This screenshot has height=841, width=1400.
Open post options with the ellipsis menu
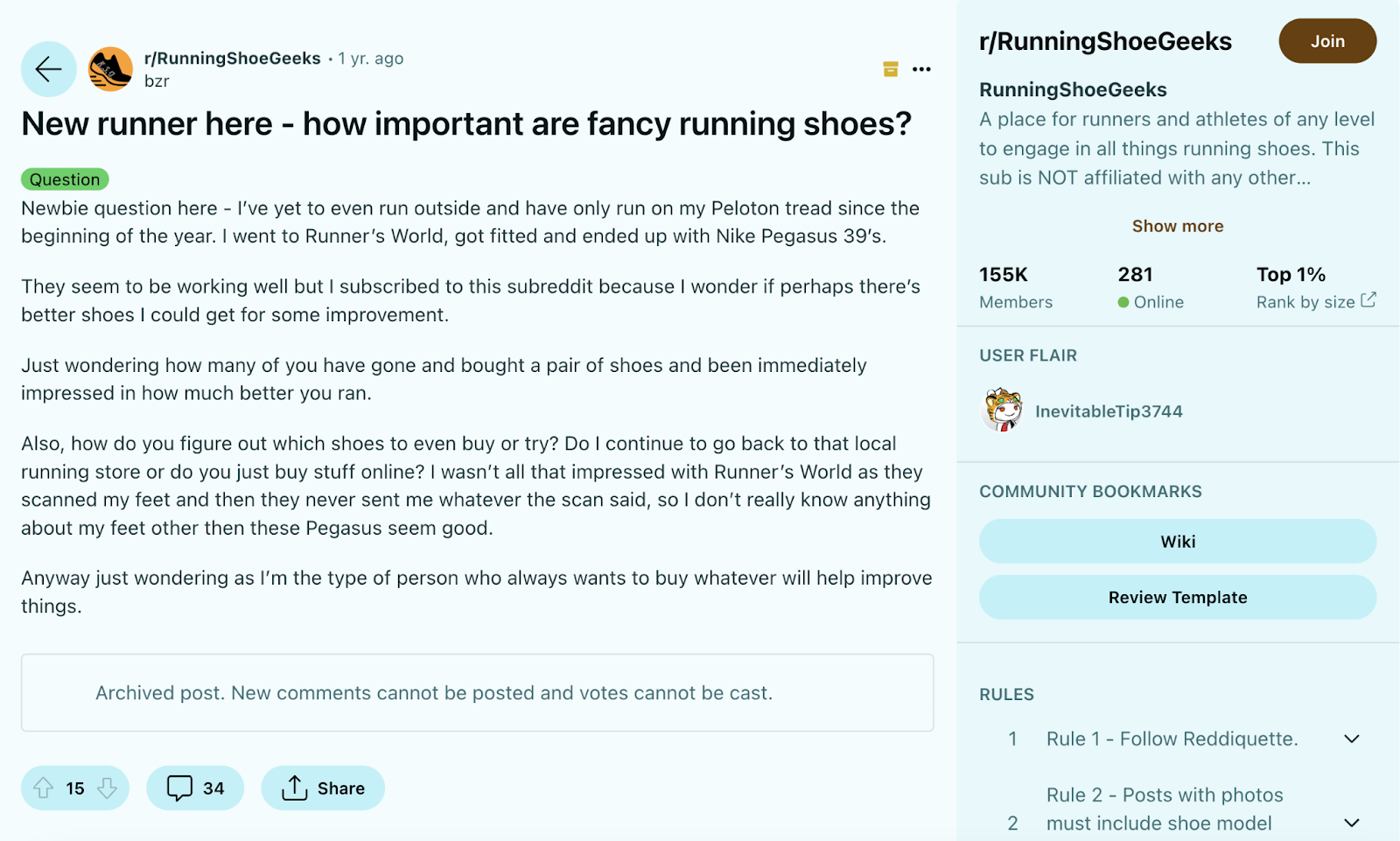(921, 69)
